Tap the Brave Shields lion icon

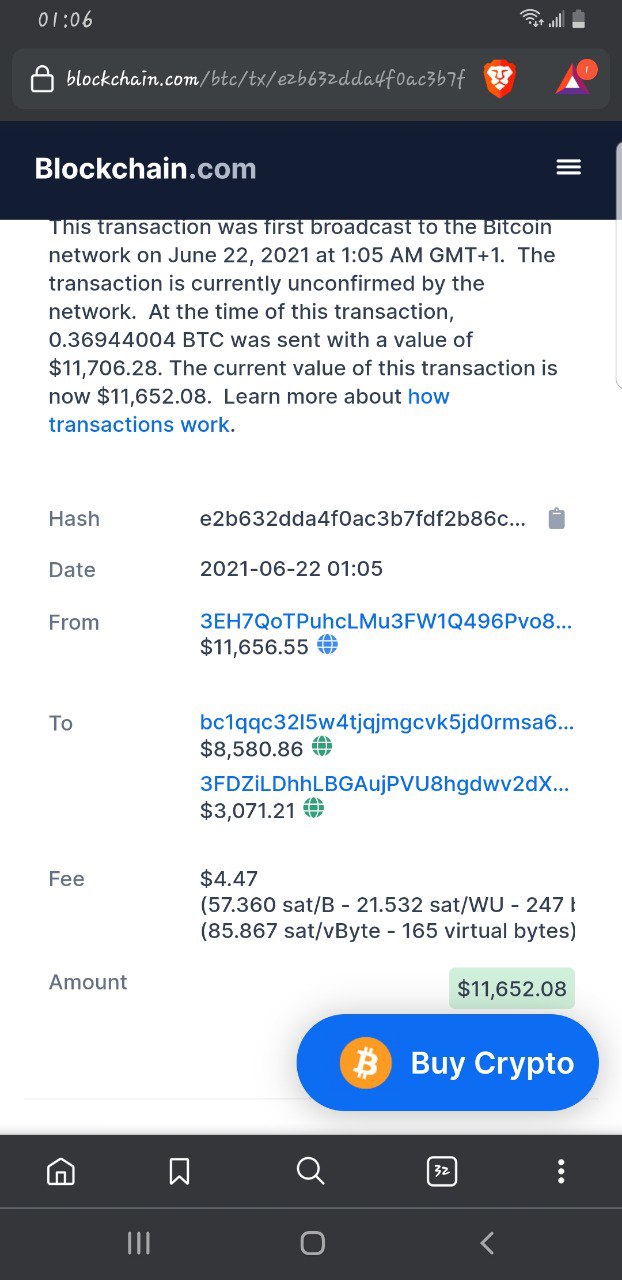pyautogui.click(x=500, y=78)
